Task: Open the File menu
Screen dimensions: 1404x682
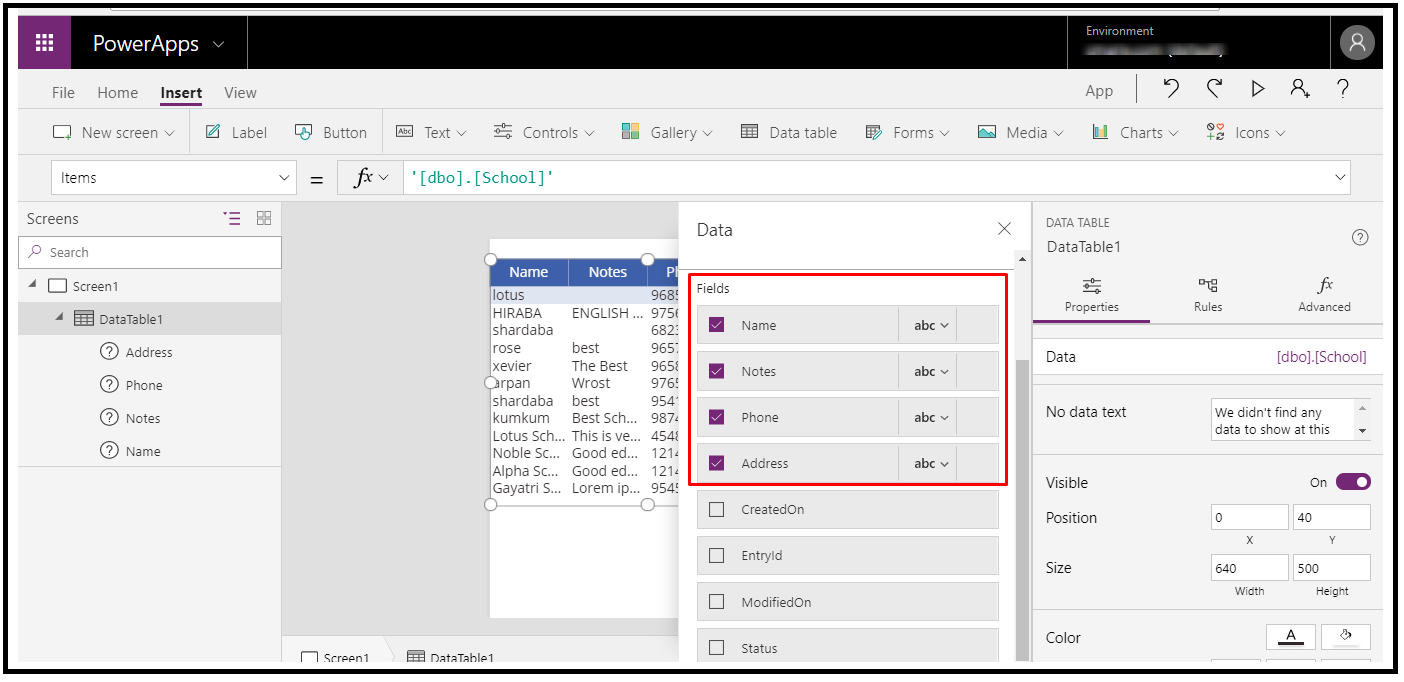Action: click(x=63, y=92)
